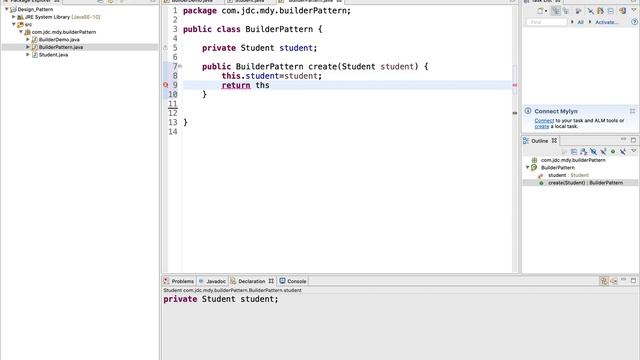Toggle Hide Static Members in Outline
The height and width of the screenshot is (360, 640).
[x=603, y=151]
